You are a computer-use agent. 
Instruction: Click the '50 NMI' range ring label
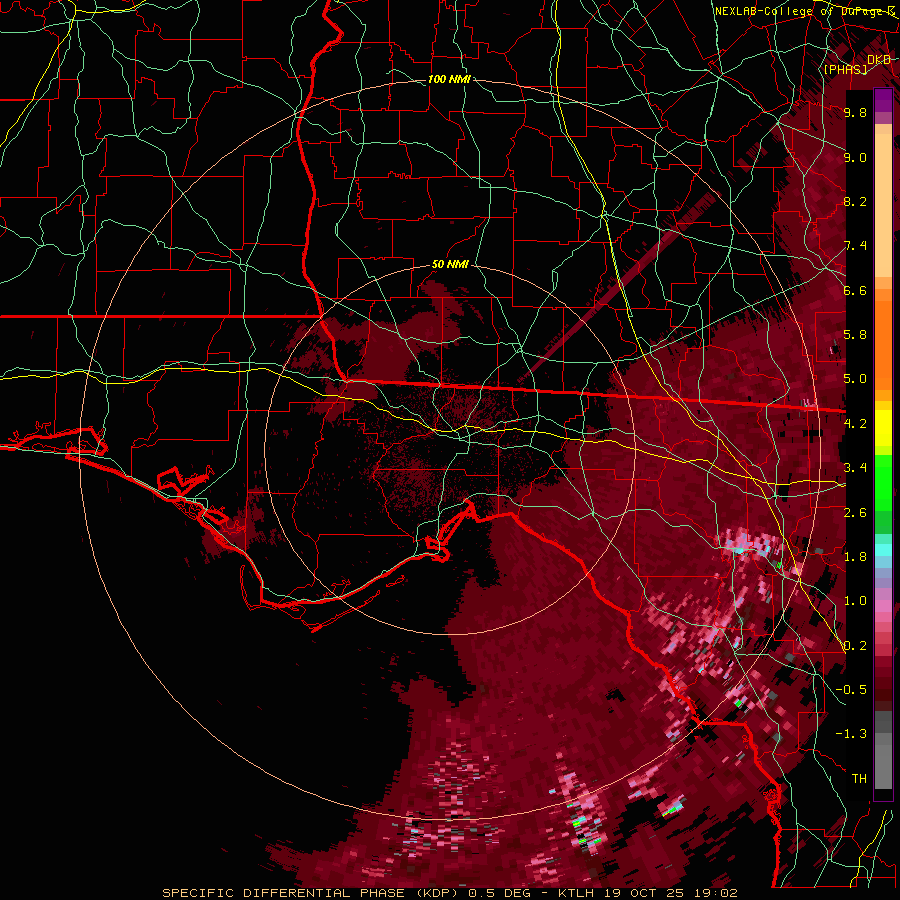coord(451,265)
